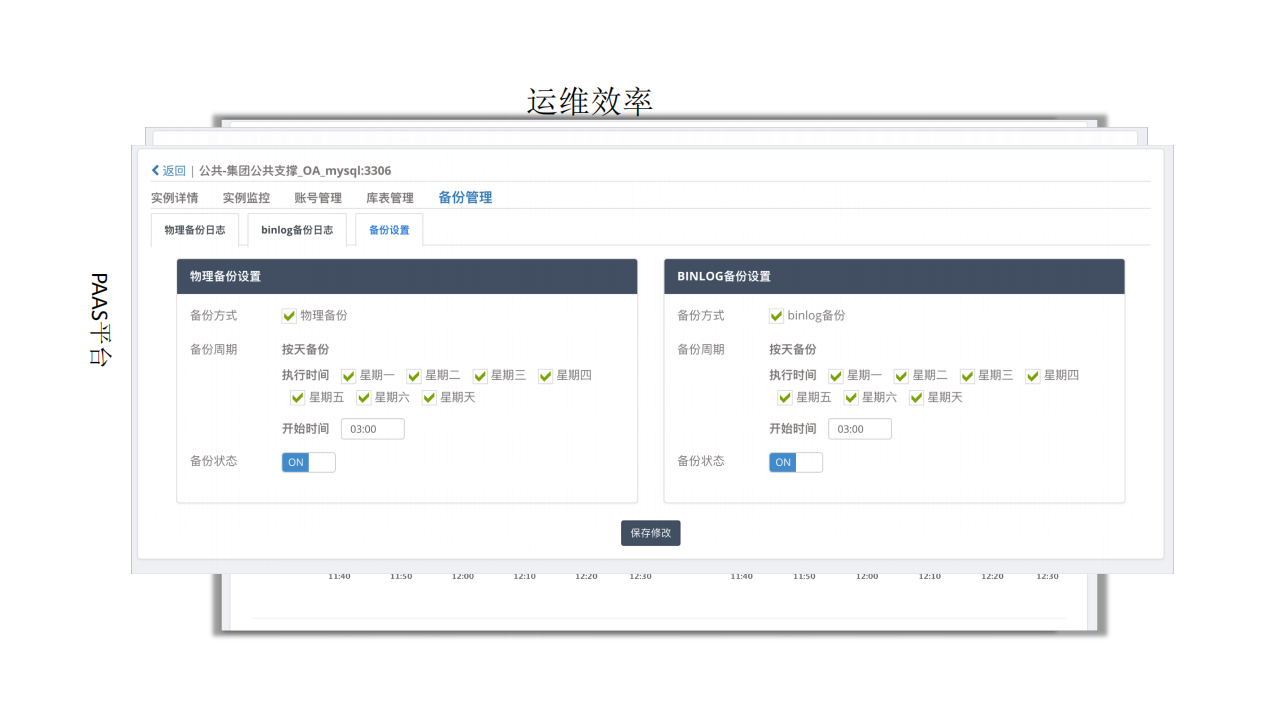Open the 账号管理 tab

pos(318,197)
